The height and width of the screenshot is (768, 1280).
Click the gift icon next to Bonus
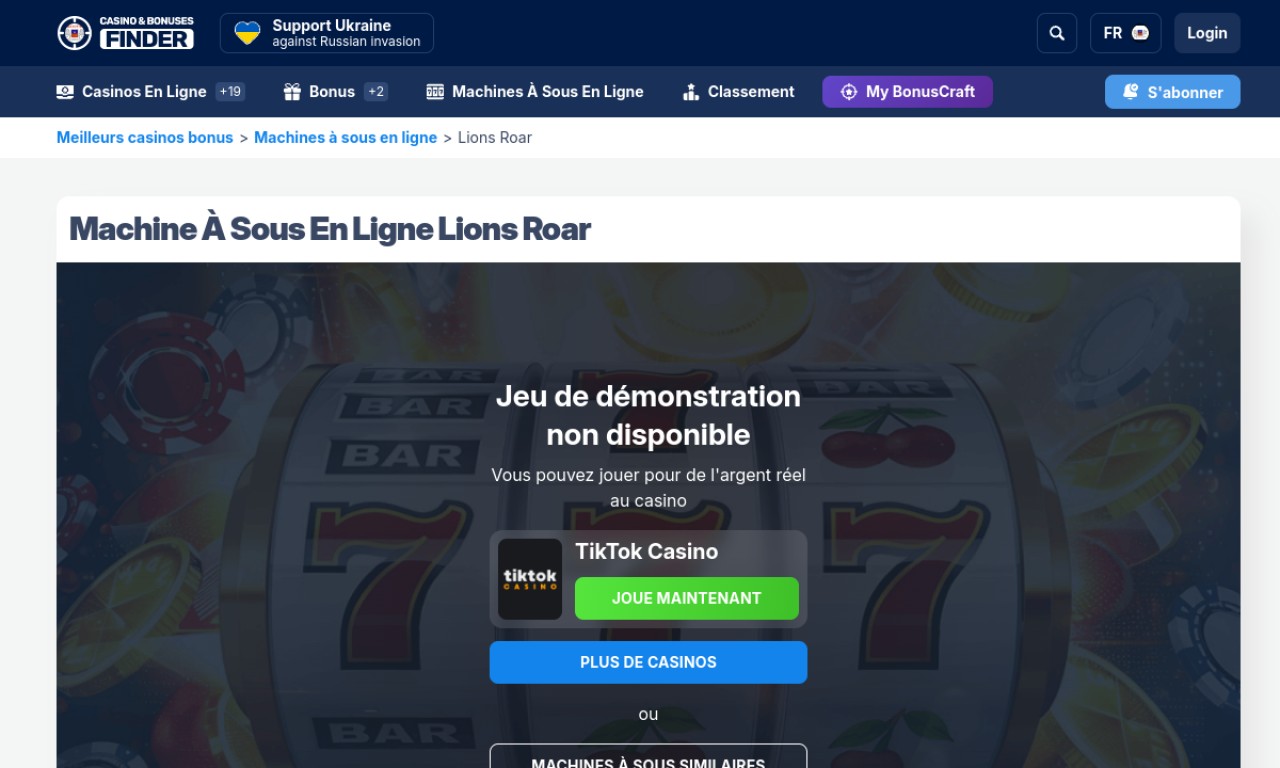coord(292,92)
